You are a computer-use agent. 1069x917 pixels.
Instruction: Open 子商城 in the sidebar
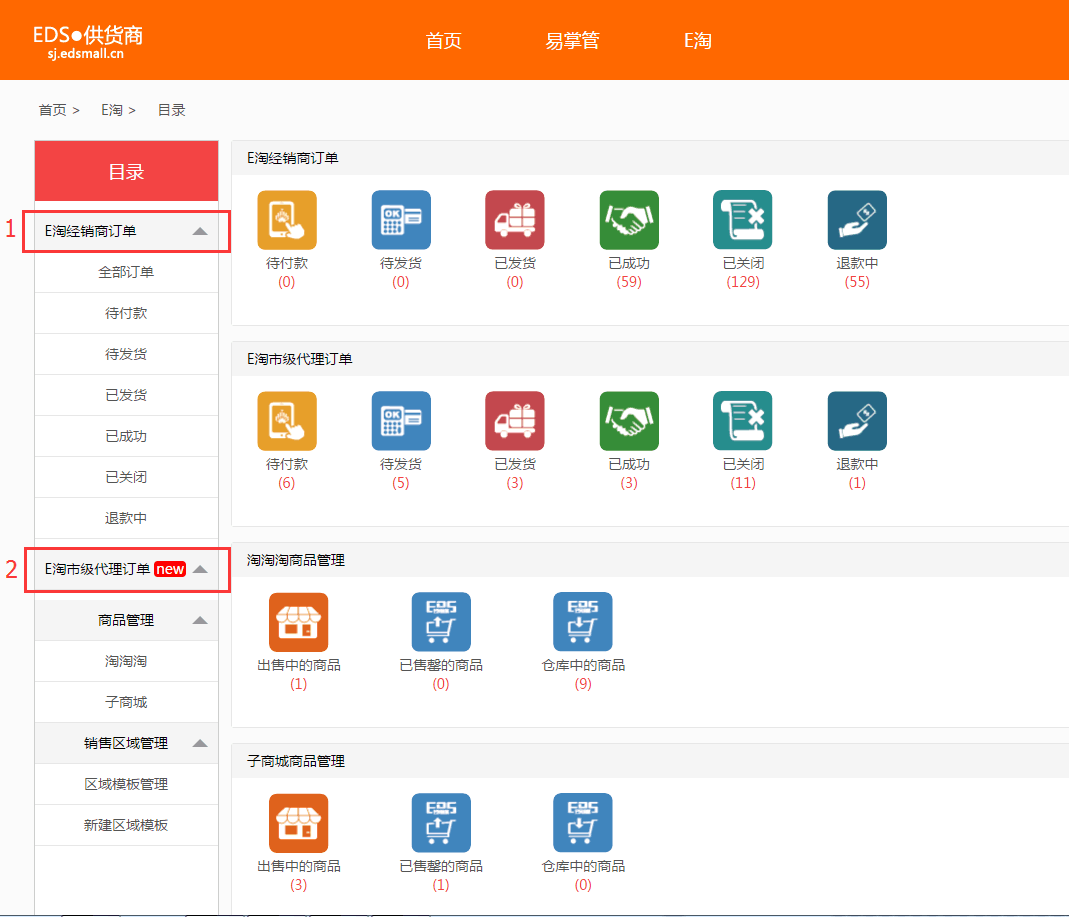coord(126,702)
